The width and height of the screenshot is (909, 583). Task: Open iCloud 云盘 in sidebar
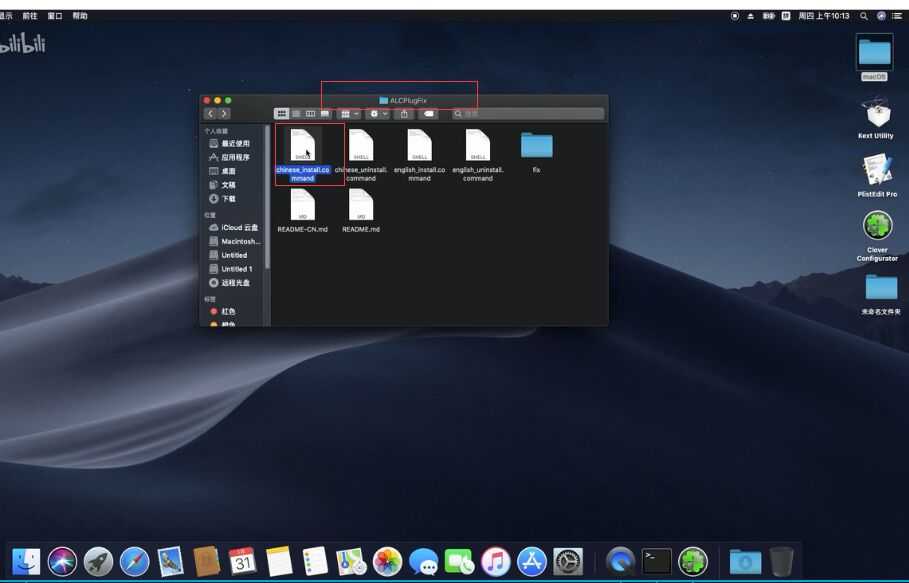234,227
